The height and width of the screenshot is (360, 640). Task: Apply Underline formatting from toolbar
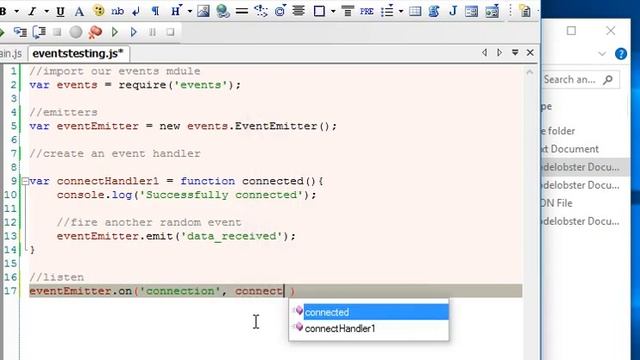pyautogui.click(x=60, y=11)
